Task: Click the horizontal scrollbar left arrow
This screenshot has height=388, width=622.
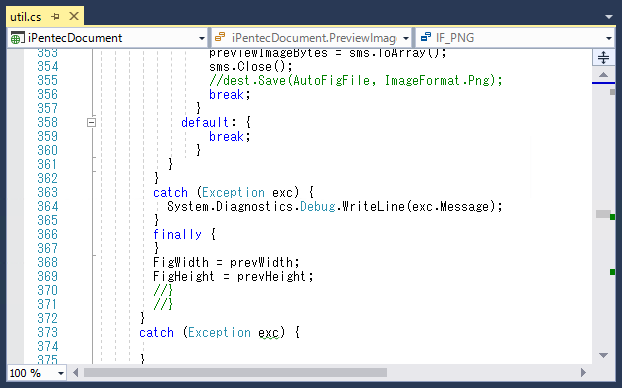Action: tap(75, 373)
